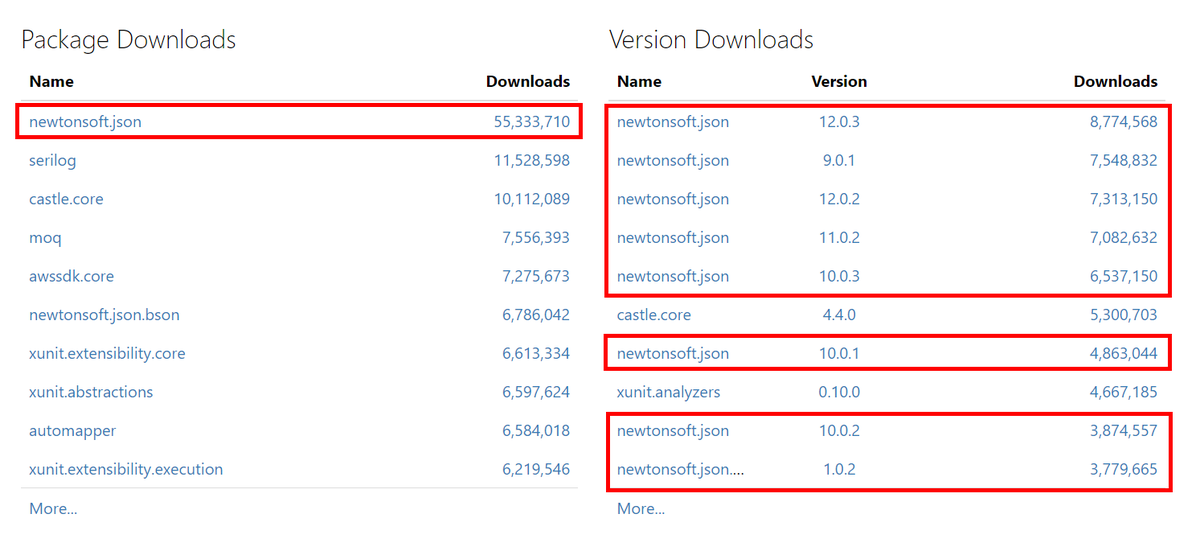
Task: Open the automapper package link
Action: click(x=72, y=431)
